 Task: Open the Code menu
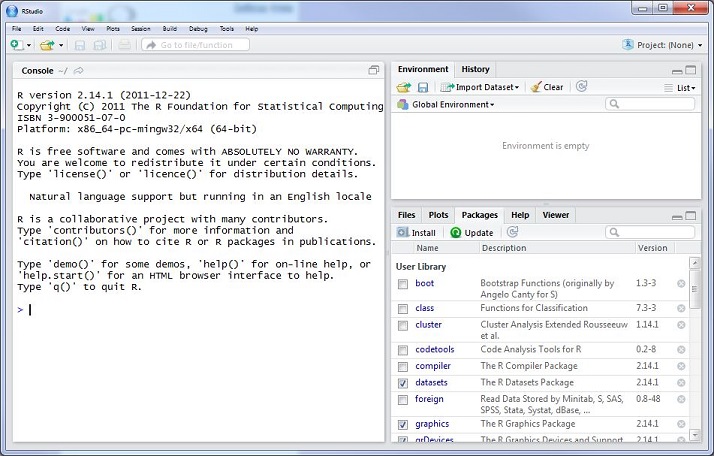pyautogui.click(x=63, y=29)
